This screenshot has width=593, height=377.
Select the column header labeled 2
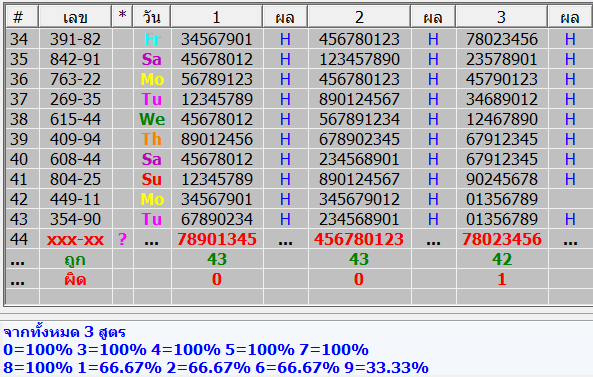[359, 17]
